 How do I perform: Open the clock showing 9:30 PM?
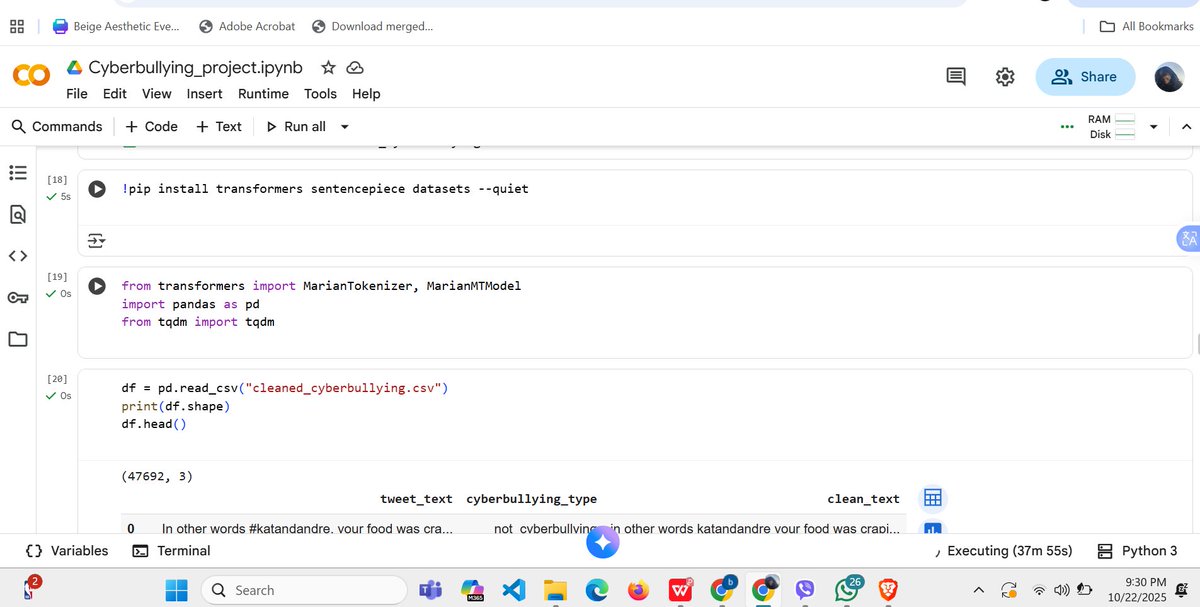pos(1138,590)
